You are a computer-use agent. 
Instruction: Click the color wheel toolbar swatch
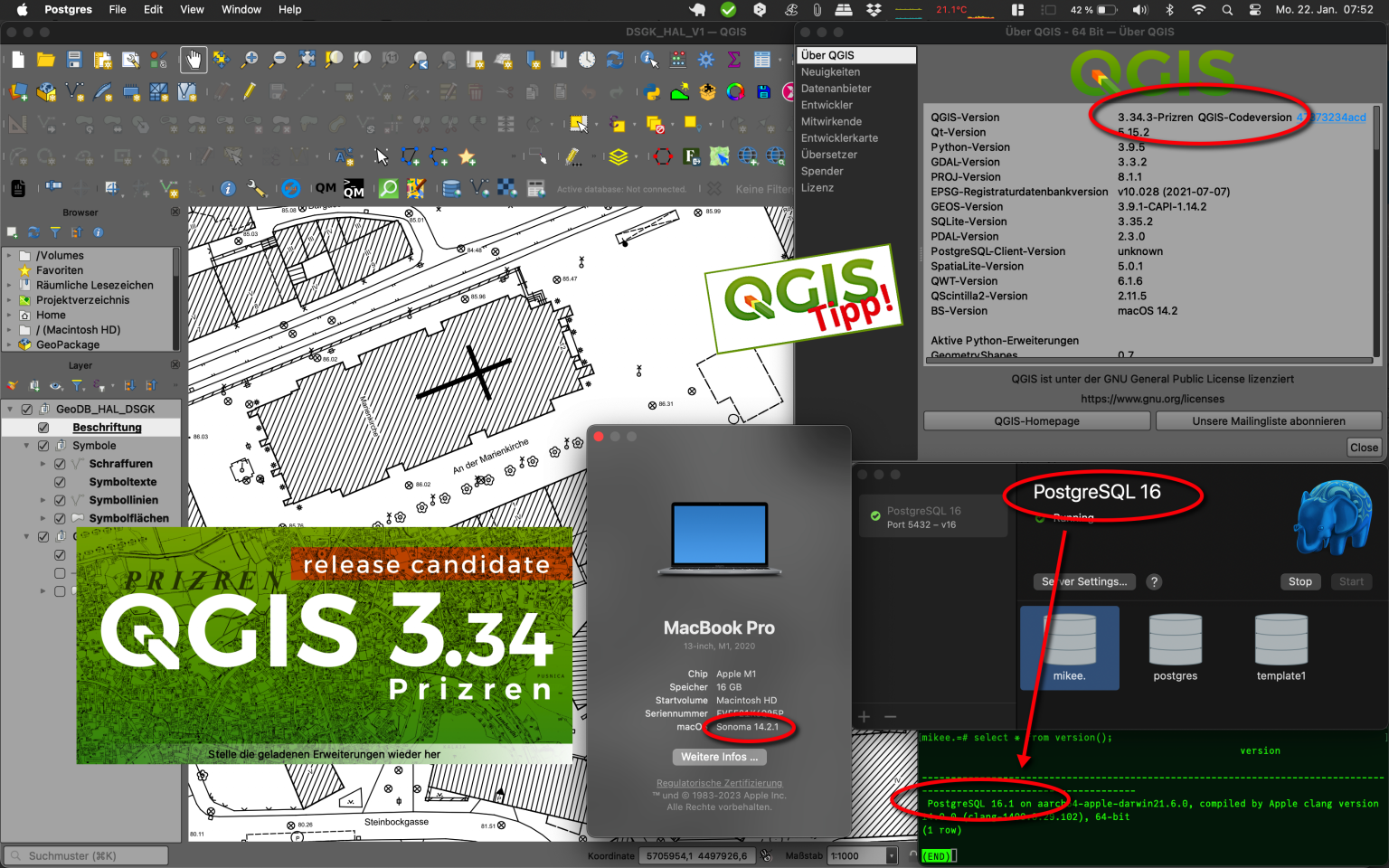pos(735,91)
